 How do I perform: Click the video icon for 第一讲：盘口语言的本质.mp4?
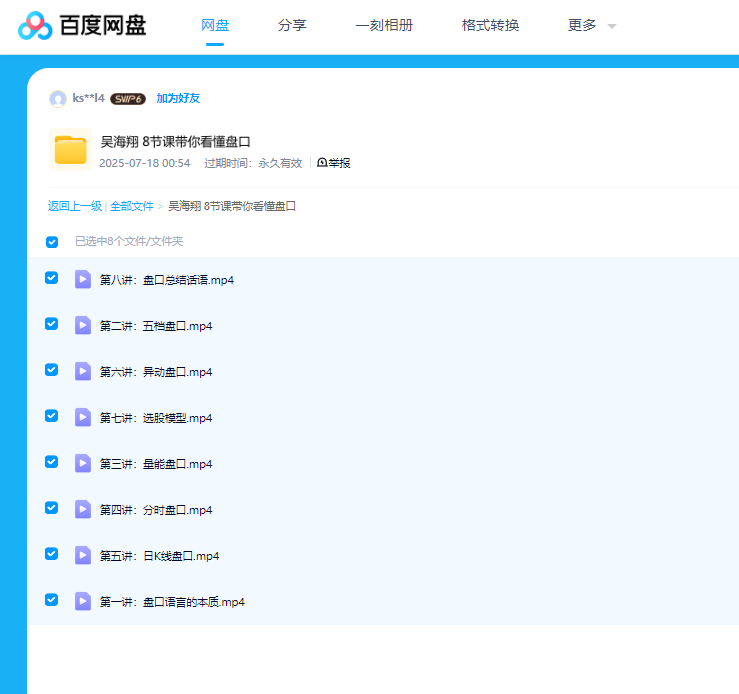(x=83, y=601)
